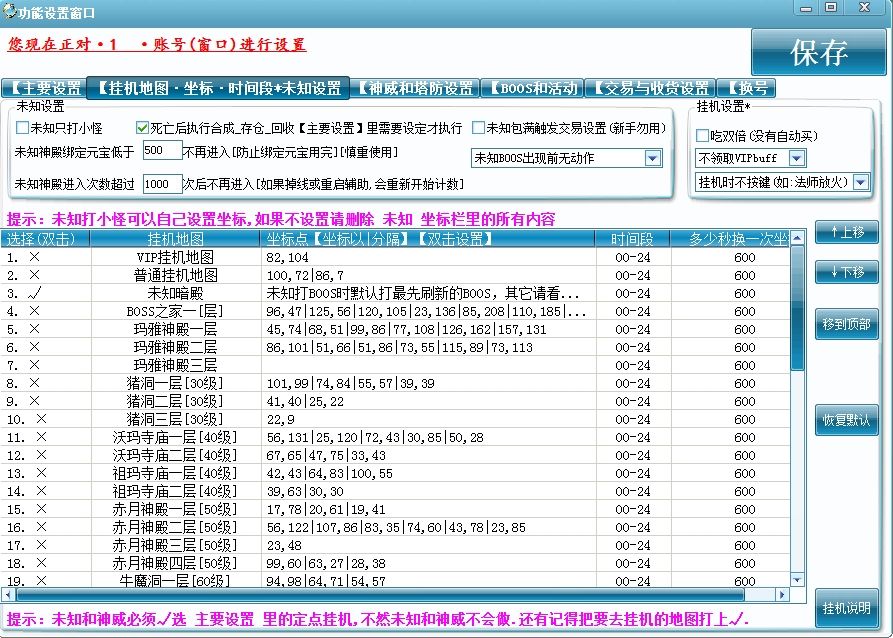The image size is (893, 638).
Task: Toggle X mark for 赤月神殿二层[50级]
Action: click(41, 527)
